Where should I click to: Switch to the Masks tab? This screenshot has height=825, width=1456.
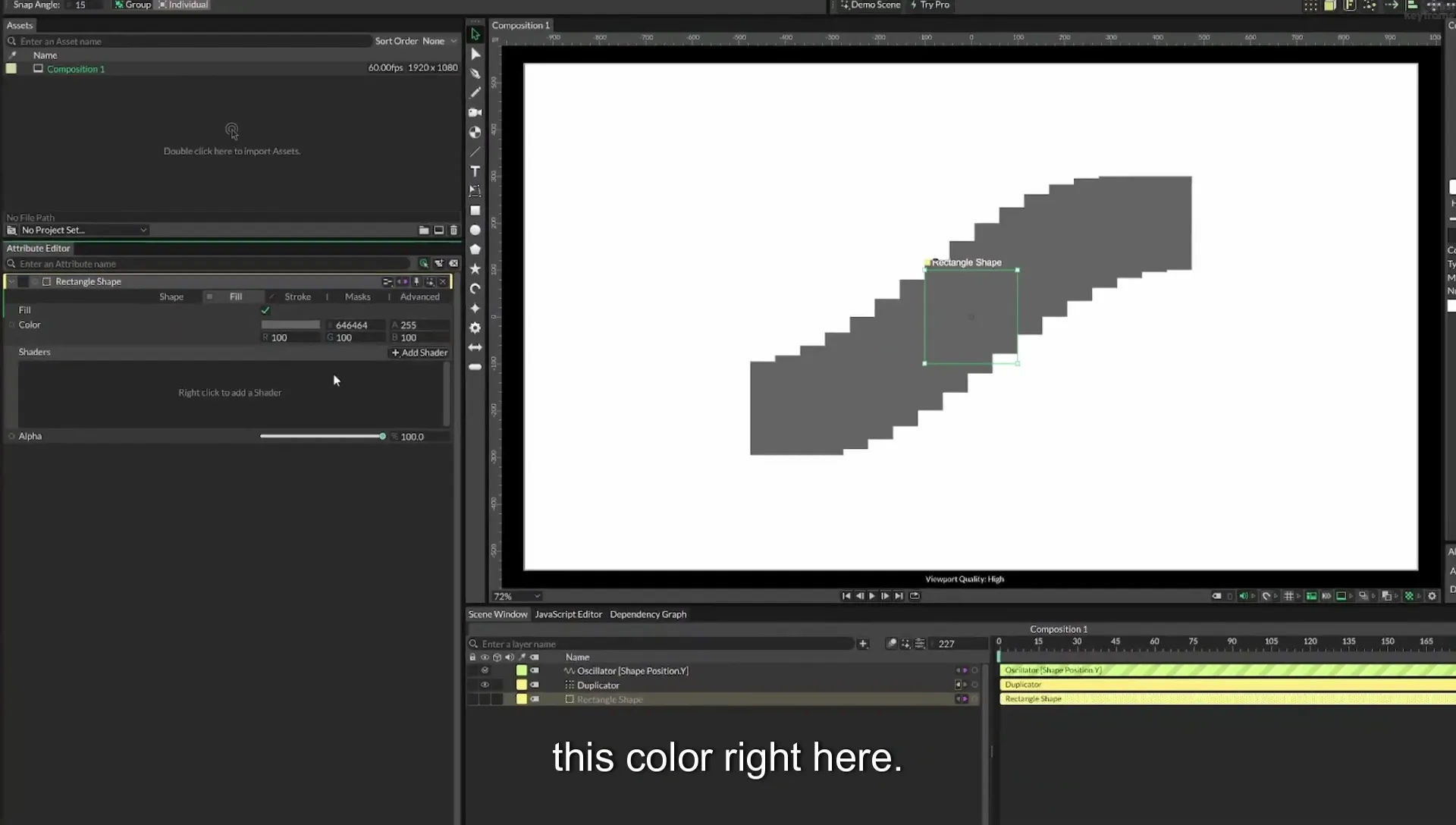[x=357, y=296]
